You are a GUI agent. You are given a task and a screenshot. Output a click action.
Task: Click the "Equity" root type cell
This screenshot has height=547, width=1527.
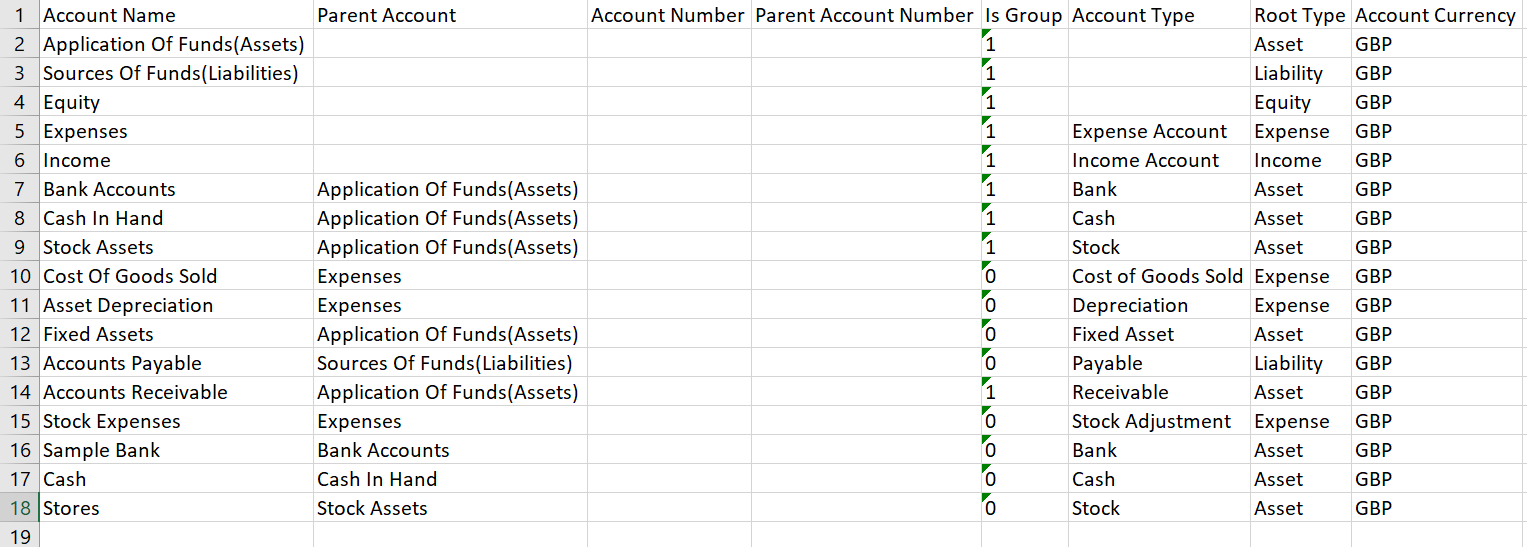1283,102
